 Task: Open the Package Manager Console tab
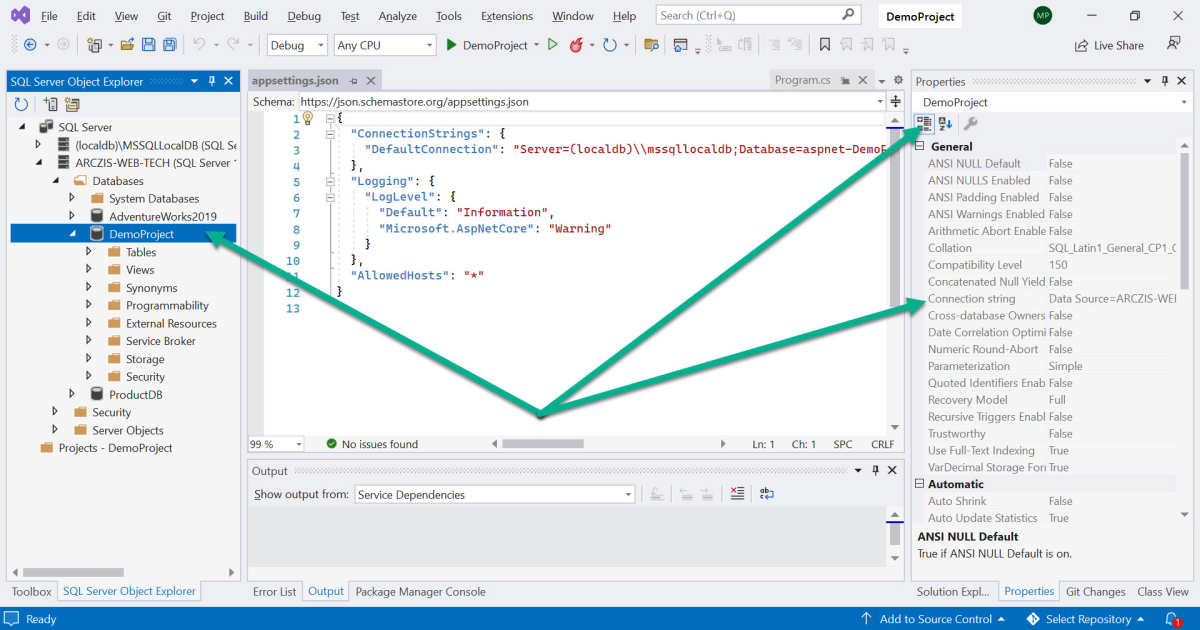click(420, 591)
